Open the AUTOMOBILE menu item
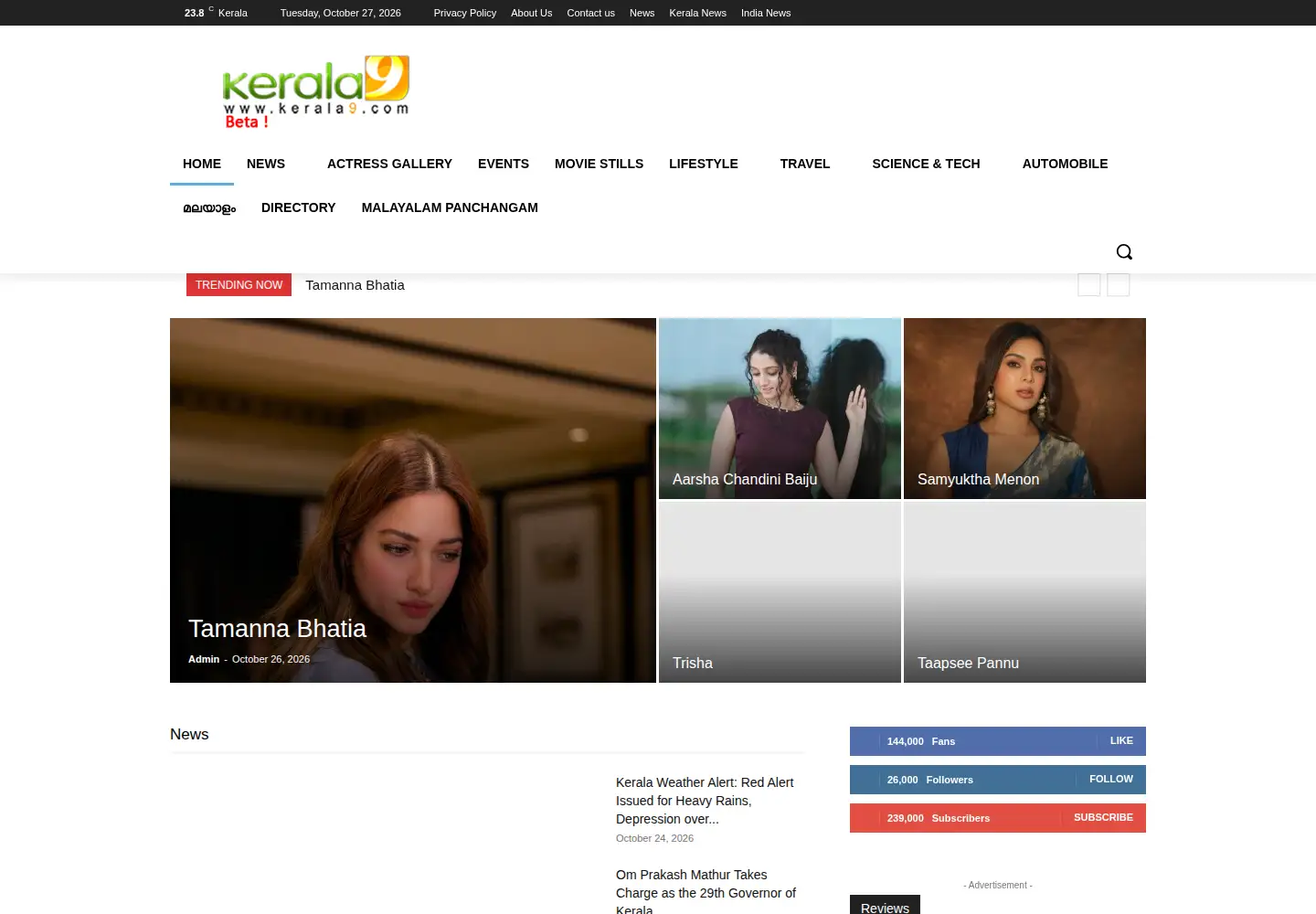 point(1065,164)
